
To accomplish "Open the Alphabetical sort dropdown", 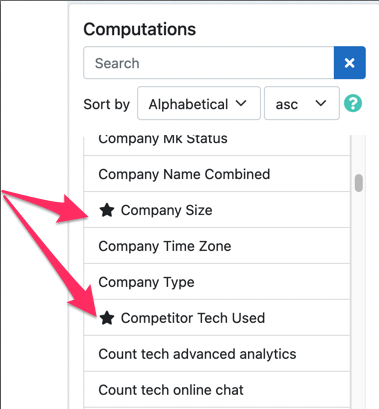I will (199, 103).
